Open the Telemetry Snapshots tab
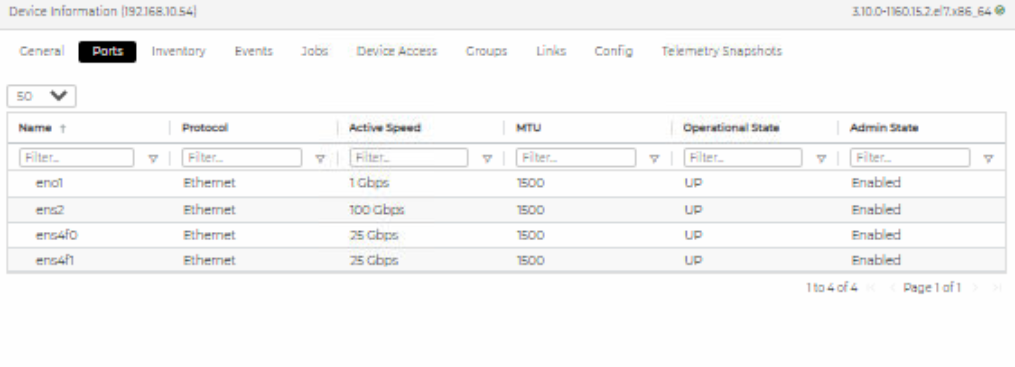Screen dimensions: 1015x367 click(x=722, y=51)
